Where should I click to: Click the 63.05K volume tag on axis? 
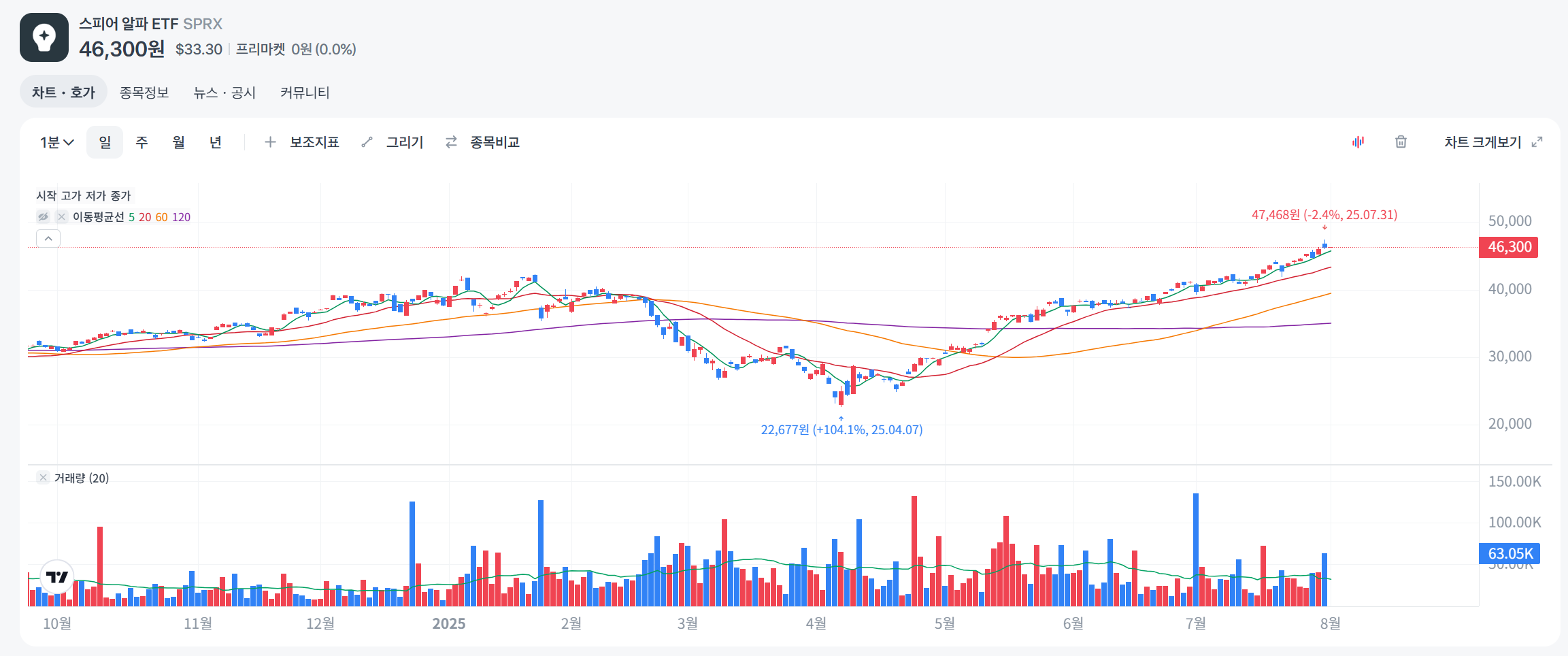tap(1509, 554)
